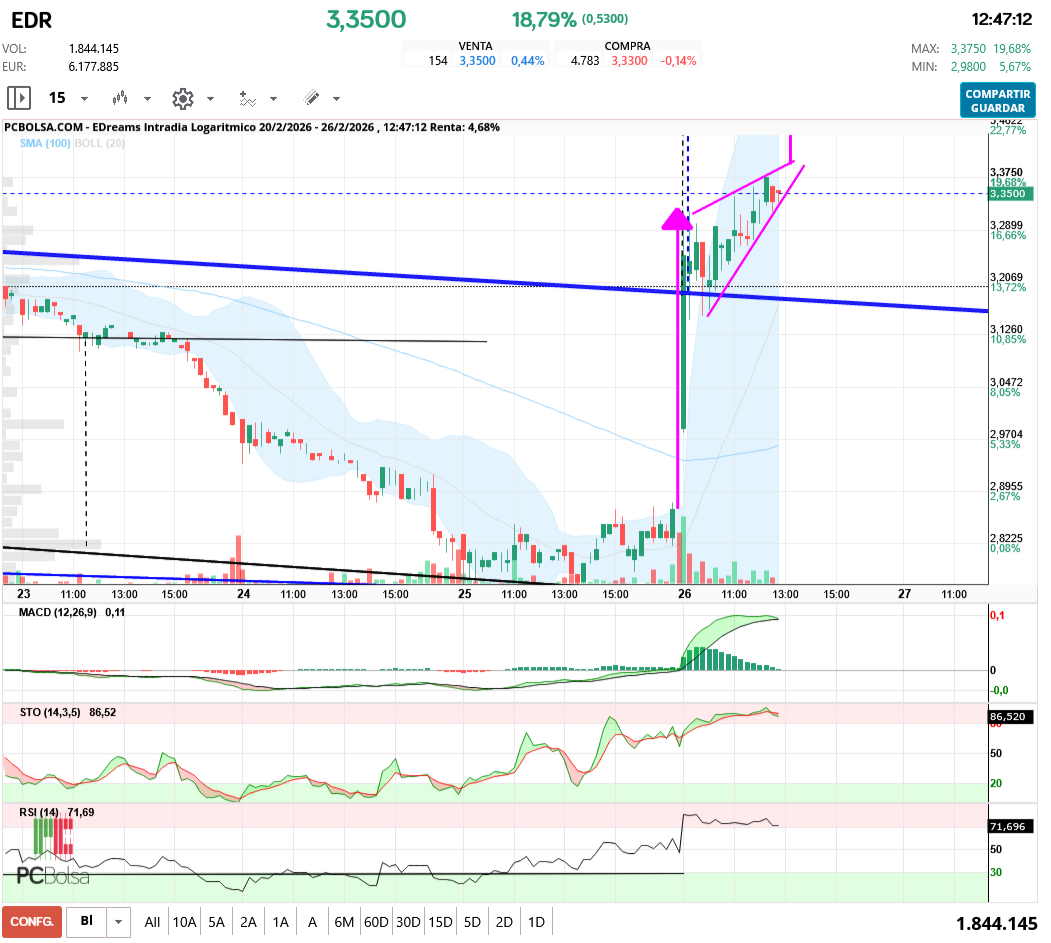
Task: Select the 6M time range tab
Action: click(344, 922)
